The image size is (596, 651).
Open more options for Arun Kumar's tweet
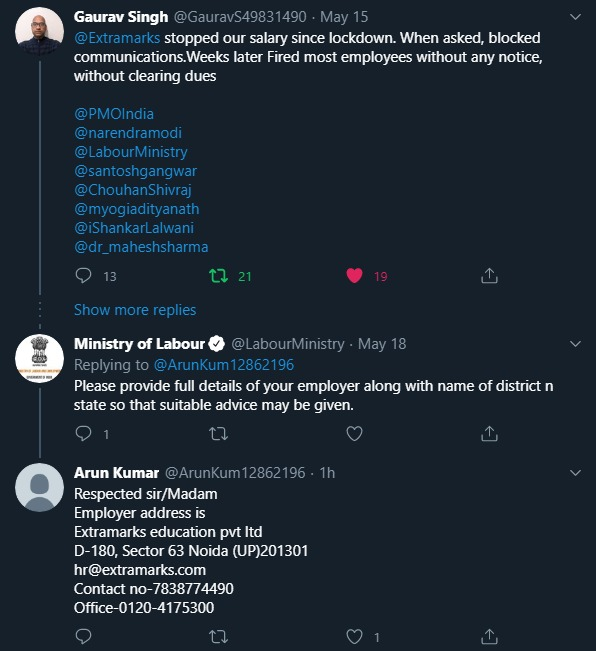[575, 473]
